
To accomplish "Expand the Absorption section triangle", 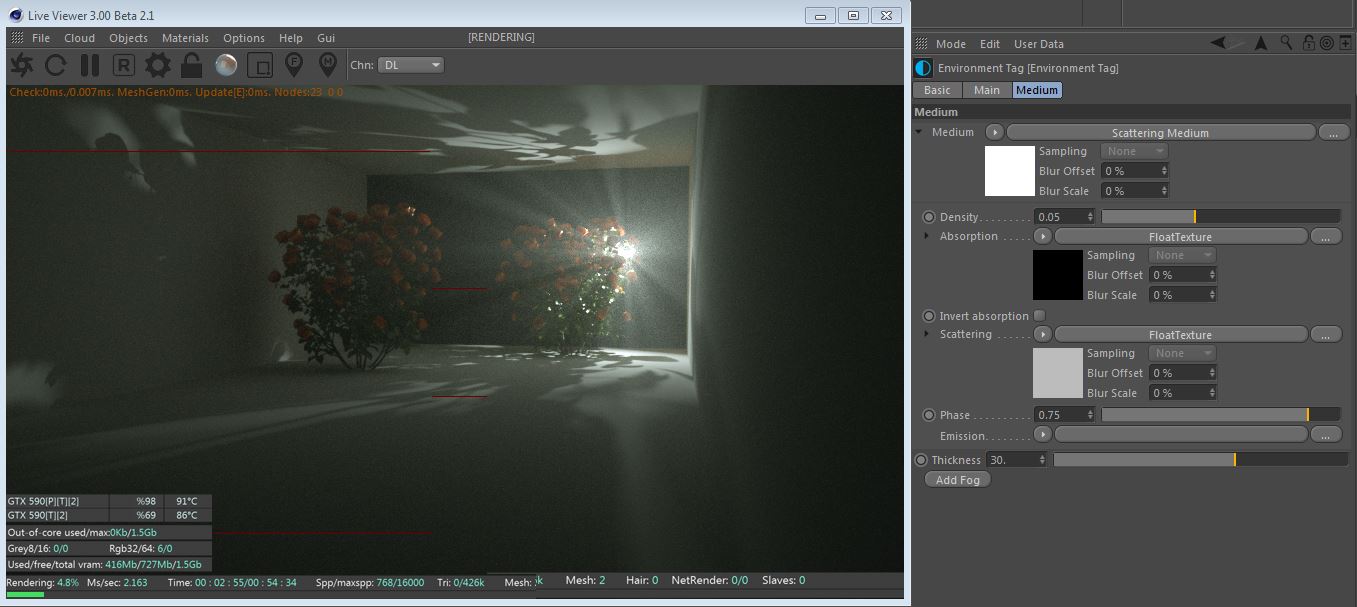I will pos(928,236).
